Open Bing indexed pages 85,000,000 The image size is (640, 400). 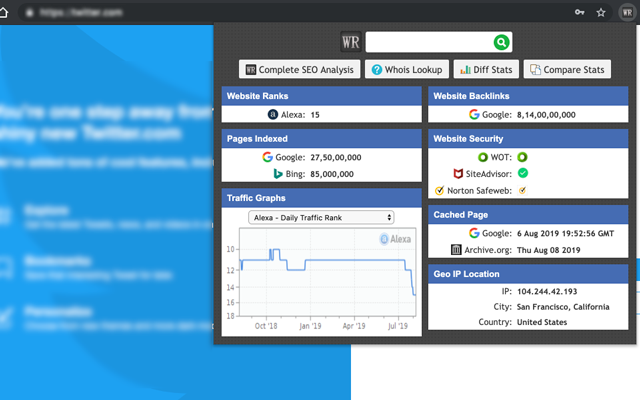pyautogui.click(x=332, y=174)
